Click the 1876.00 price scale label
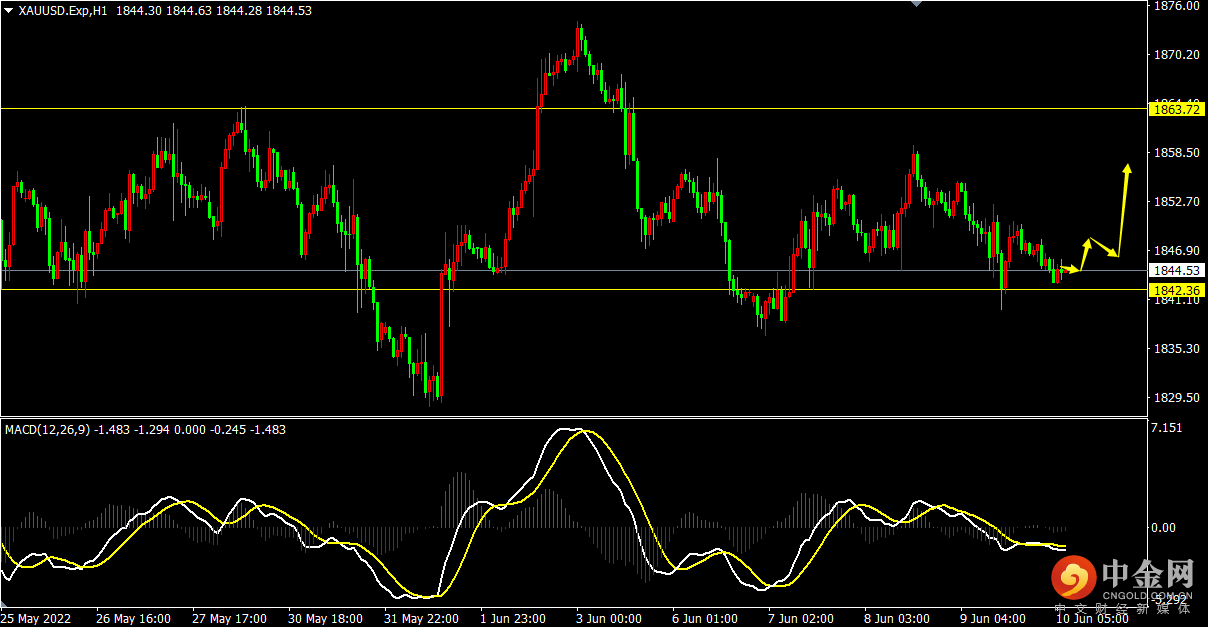 tap(1175, 6)
